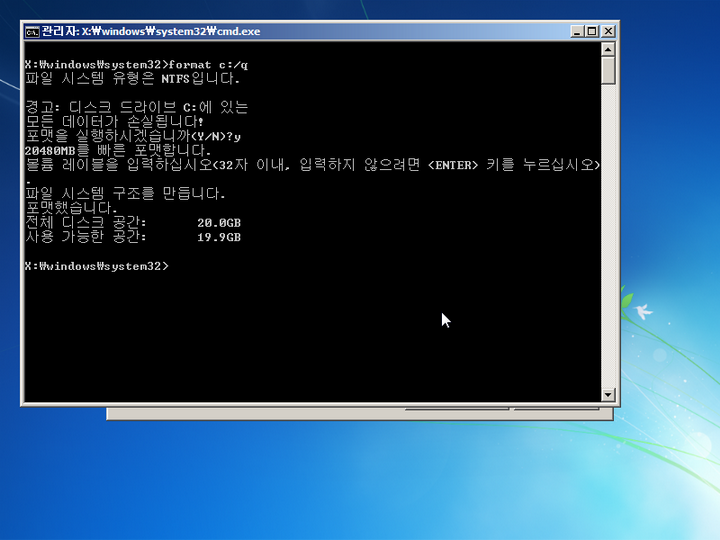Click the 19.9GB available space value
Viewport: 720px width, 540px height.
coord(219,237)
